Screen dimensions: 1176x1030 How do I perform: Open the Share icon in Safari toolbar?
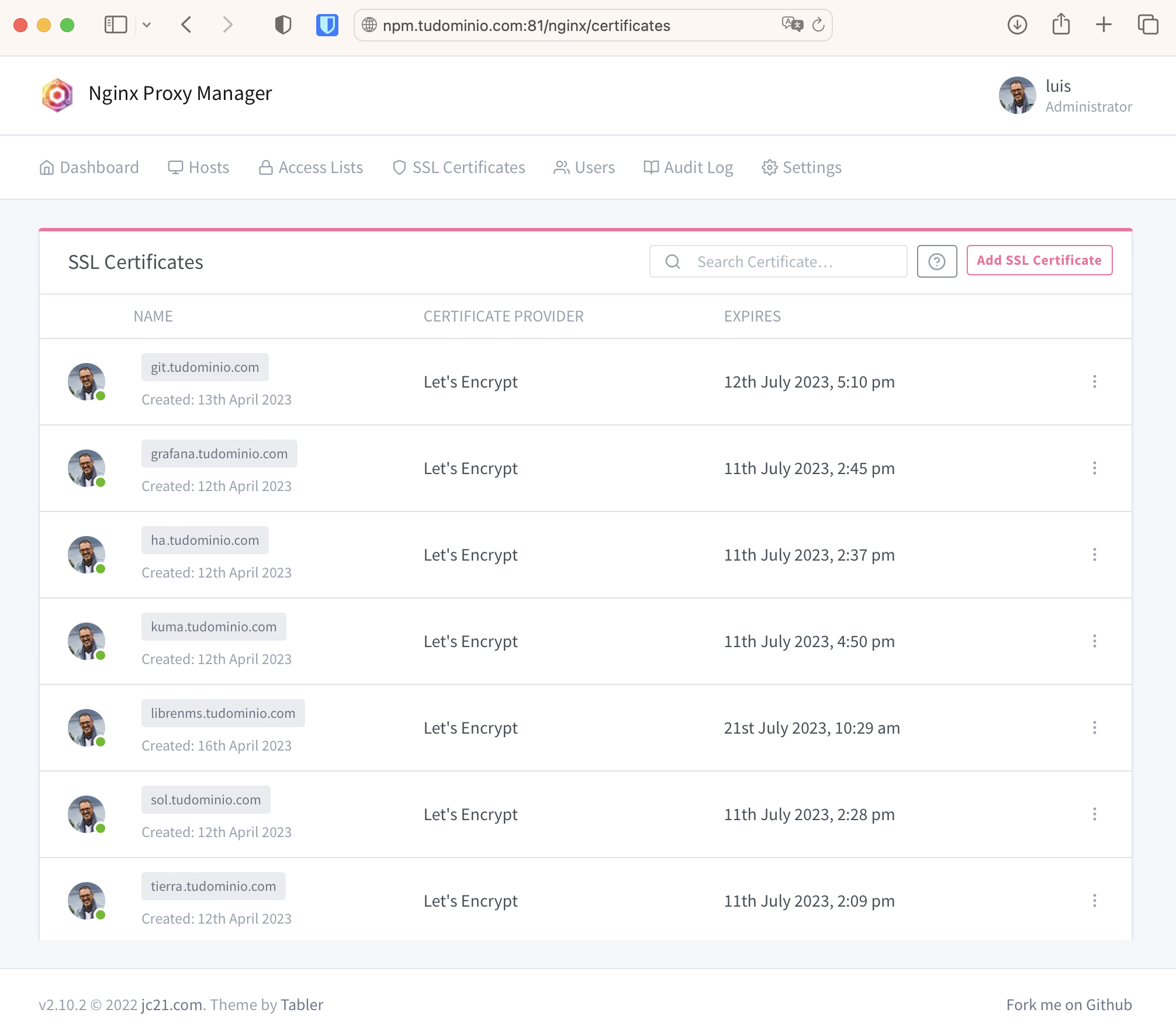[1061, 25]
